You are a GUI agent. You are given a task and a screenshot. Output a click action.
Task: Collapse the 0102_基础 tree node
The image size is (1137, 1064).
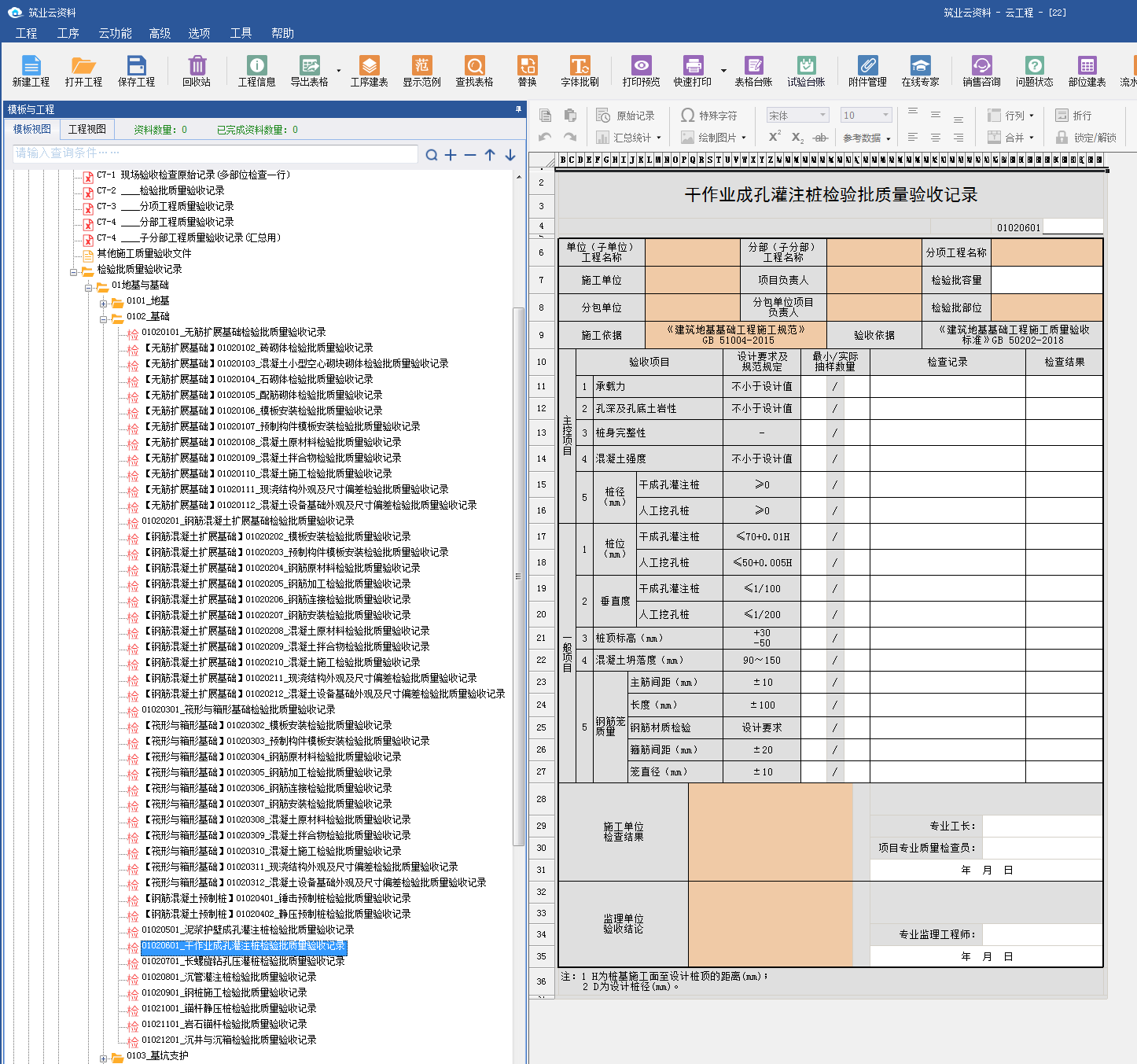click(103, 319)
